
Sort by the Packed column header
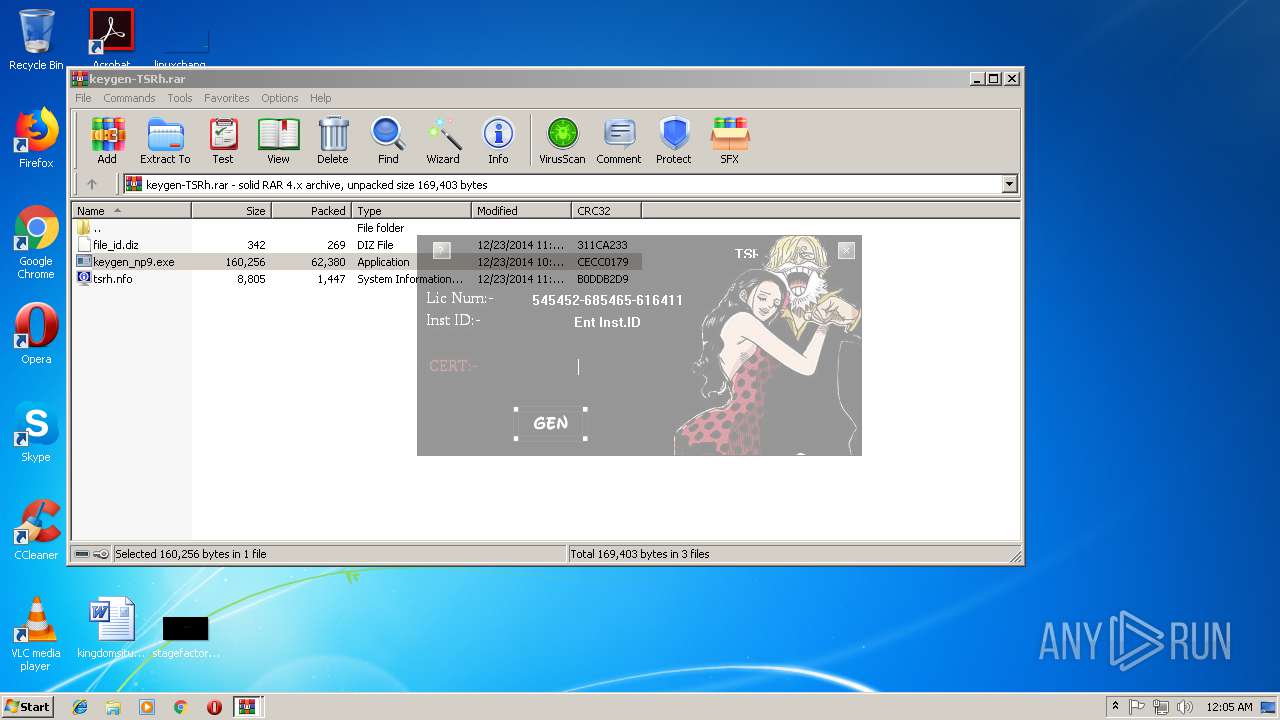point(312,211)
